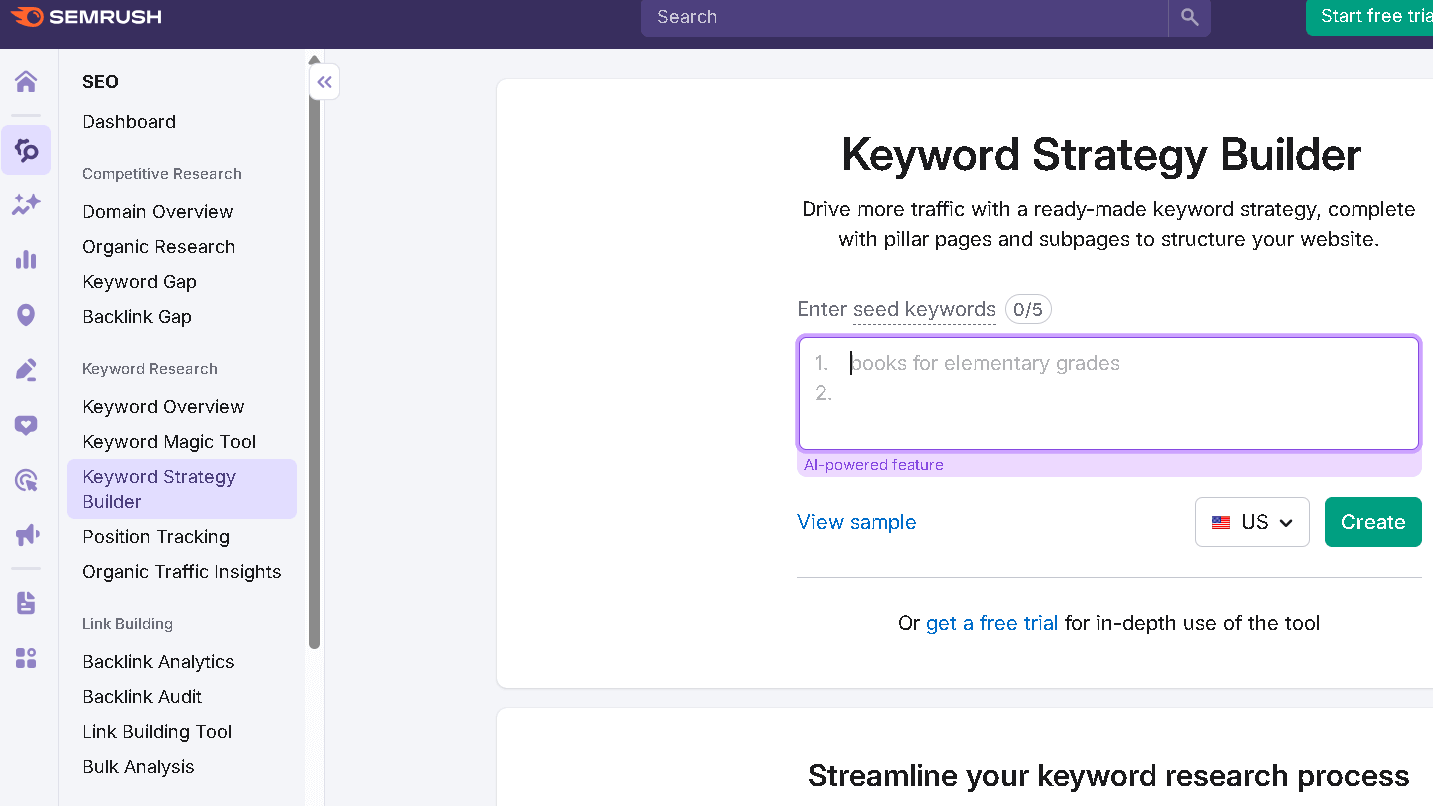Open the Keyword Magic Tool
Screen dimensions: 1433x806
[168, 441]
